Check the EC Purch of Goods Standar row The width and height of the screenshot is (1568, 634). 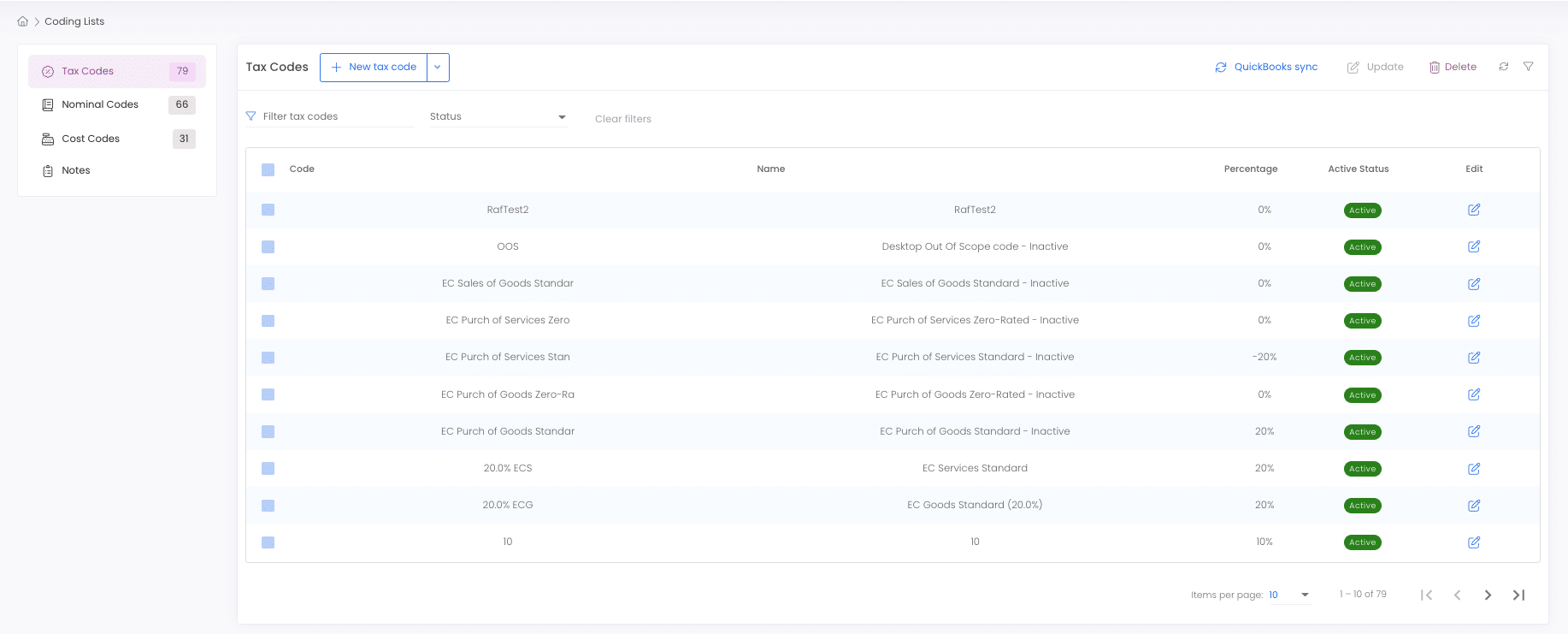(x=268, y=431)
